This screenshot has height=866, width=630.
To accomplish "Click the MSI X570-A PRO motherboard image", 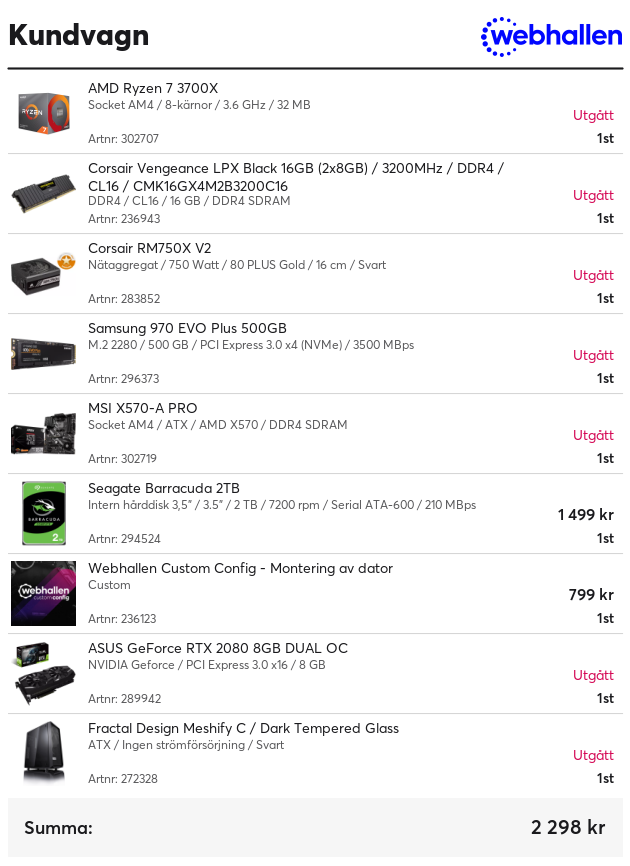I will [44, 434].
